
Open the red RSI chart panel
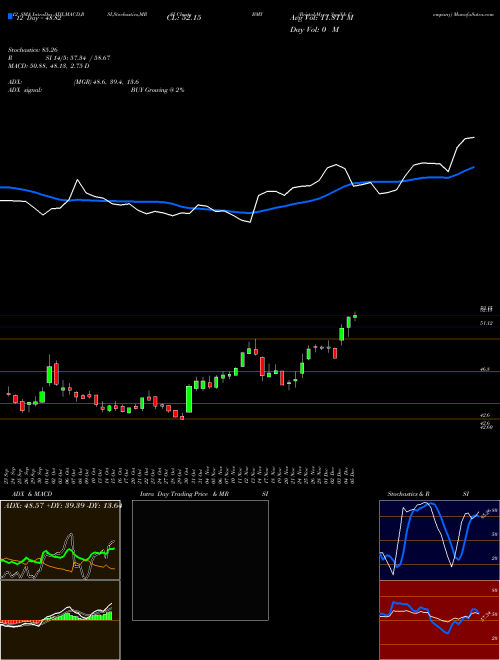click(x=439, y=620)
